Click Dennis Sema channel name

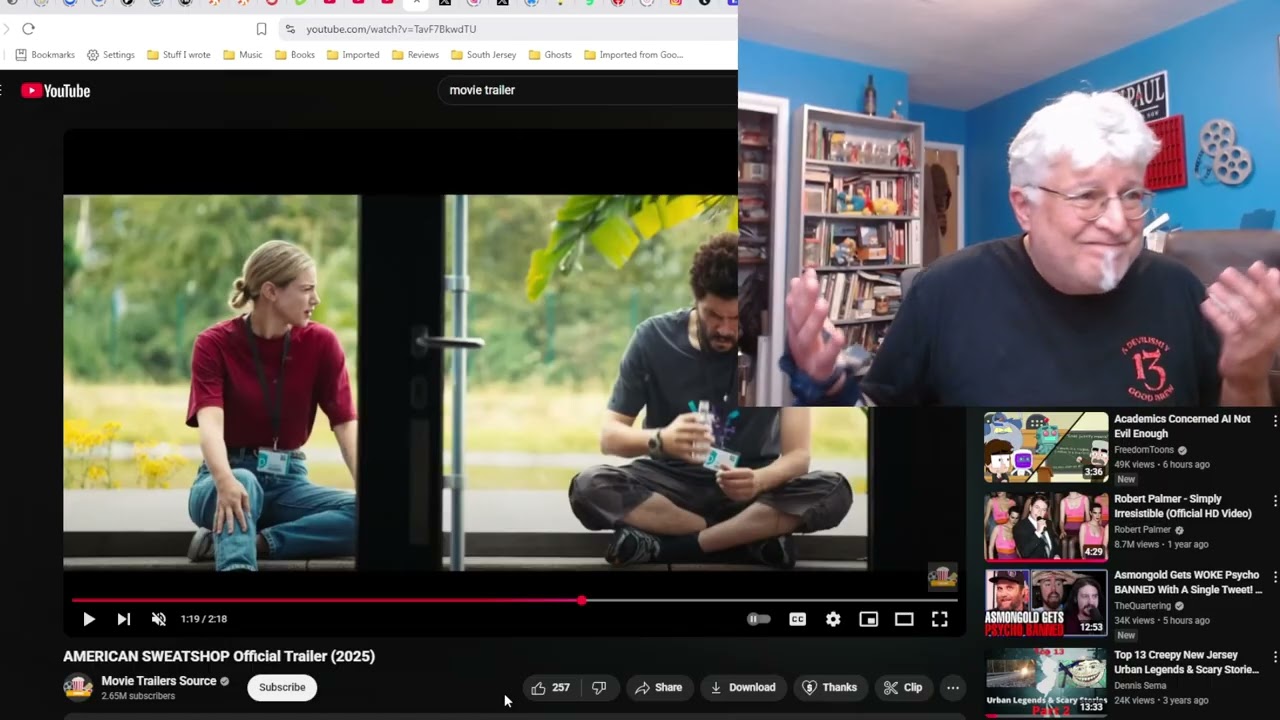tap(1141, 686)
